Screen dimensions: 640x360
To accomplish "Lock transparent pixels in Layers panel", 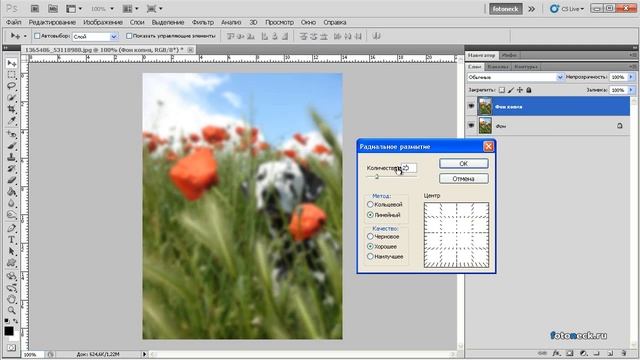I will click(x=502, y=90).
